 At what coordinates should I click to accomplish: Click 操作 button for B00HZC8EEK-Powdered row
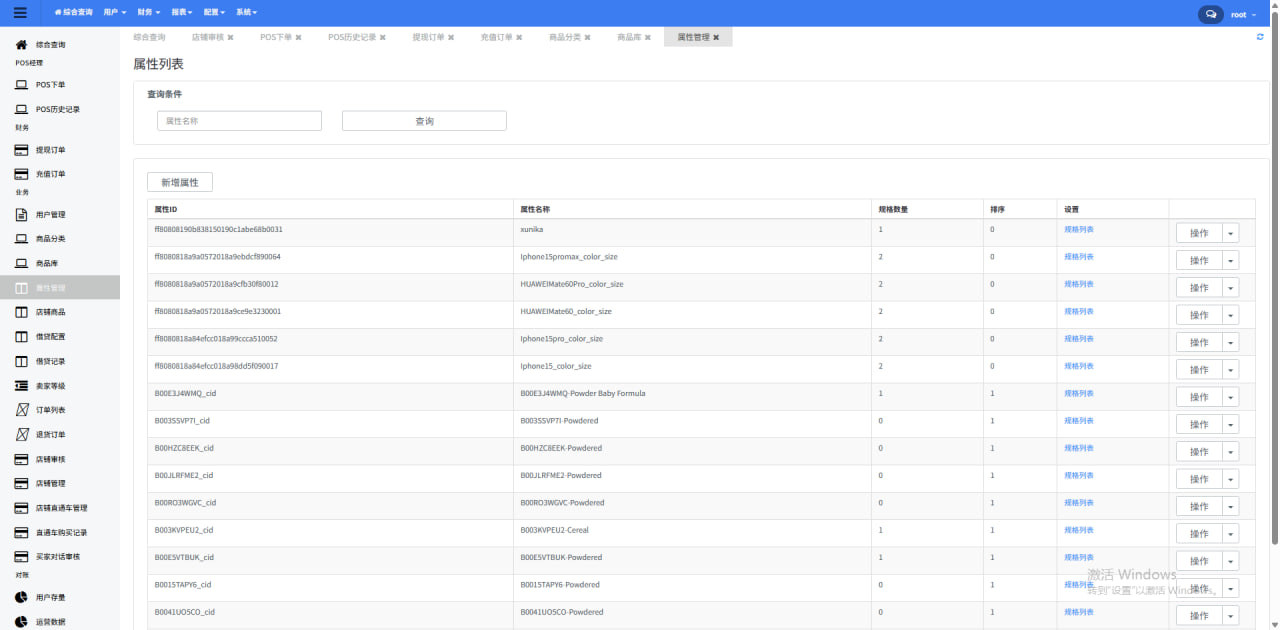pyautogui.click(x=1199, y=452)
